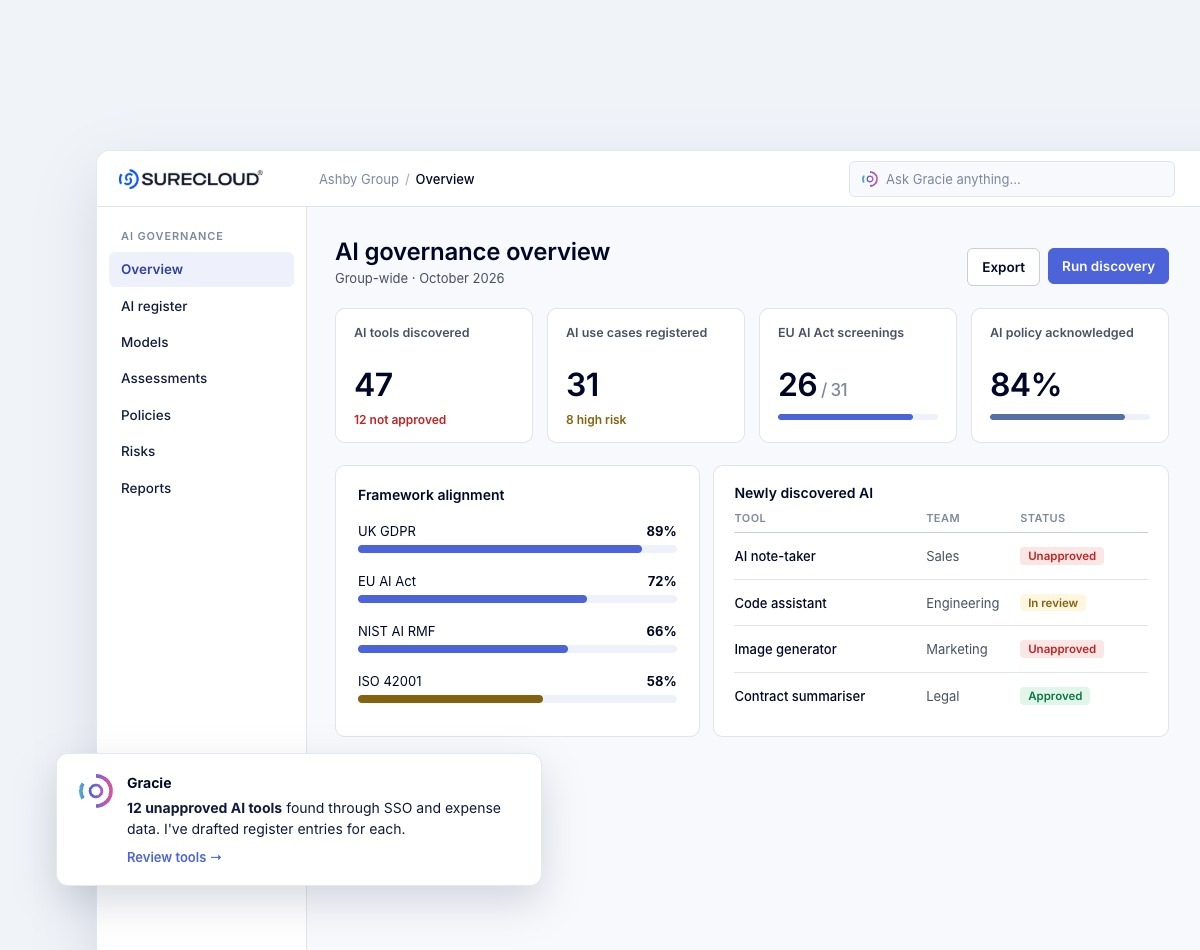Click the Framework alignment heading

(431, 495)
